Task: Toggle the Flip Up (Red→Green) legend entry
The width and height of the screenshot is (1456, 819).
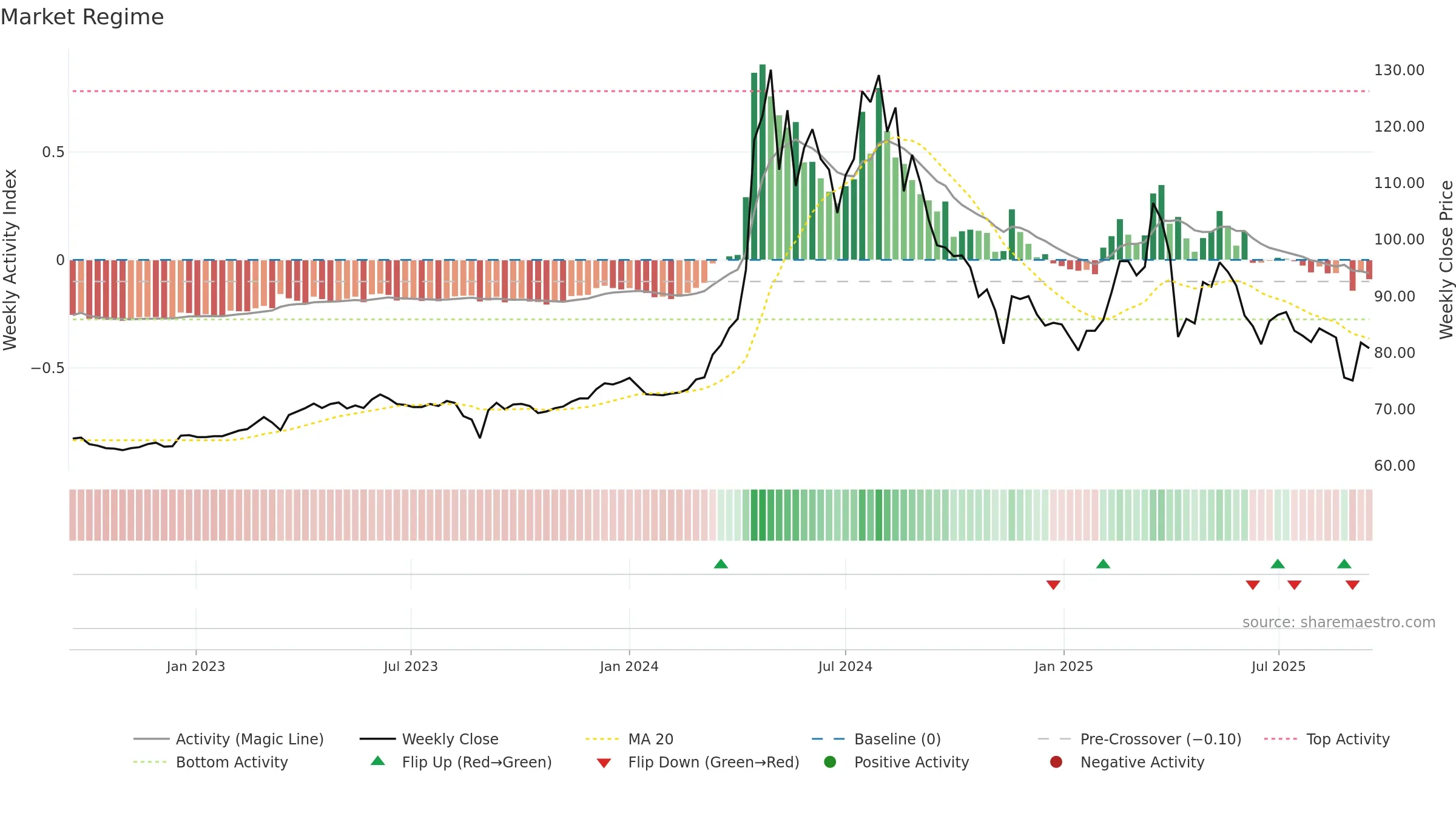Action: point(461,762)
